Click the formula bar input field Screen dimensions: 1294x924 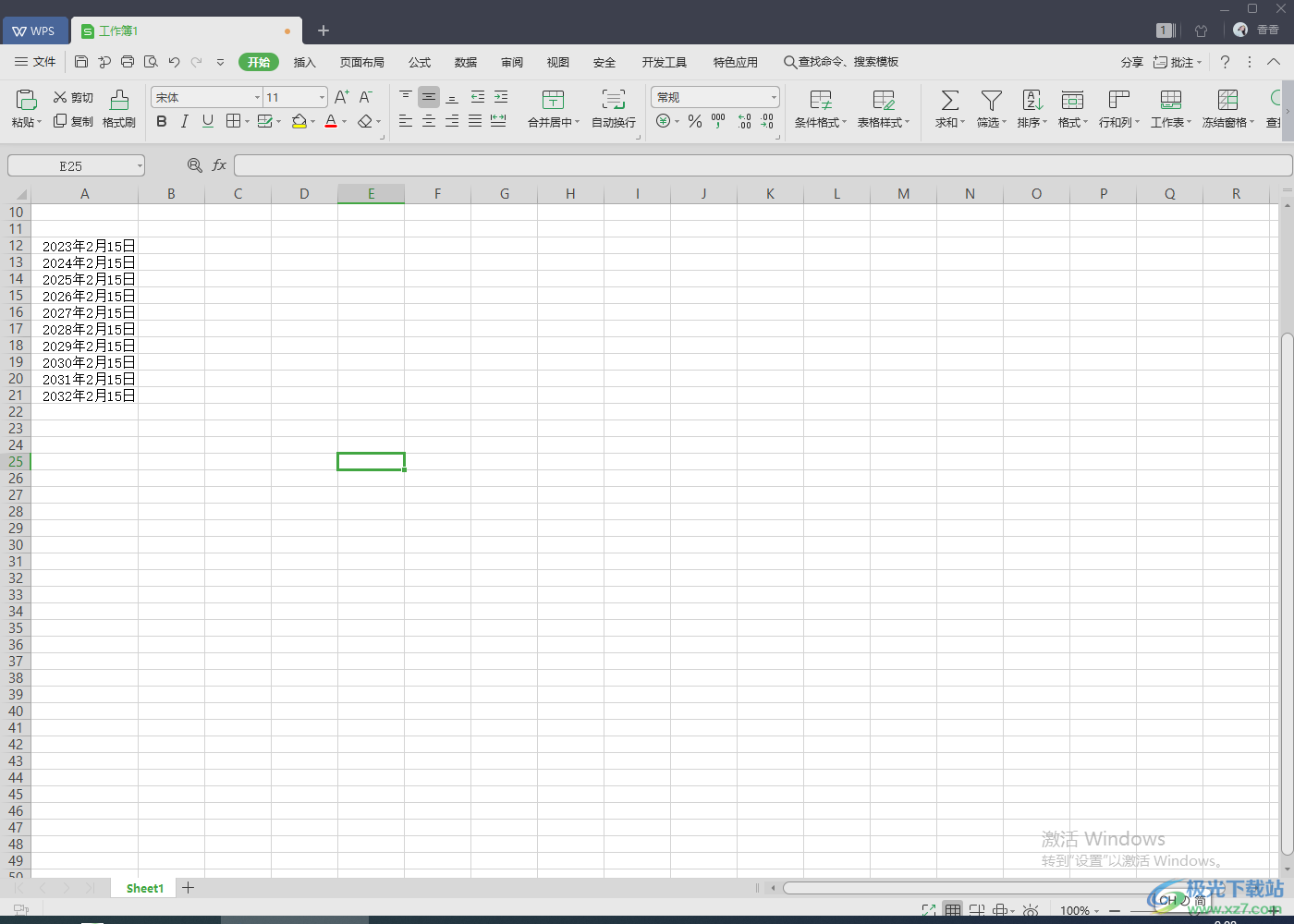pos(763,165)
